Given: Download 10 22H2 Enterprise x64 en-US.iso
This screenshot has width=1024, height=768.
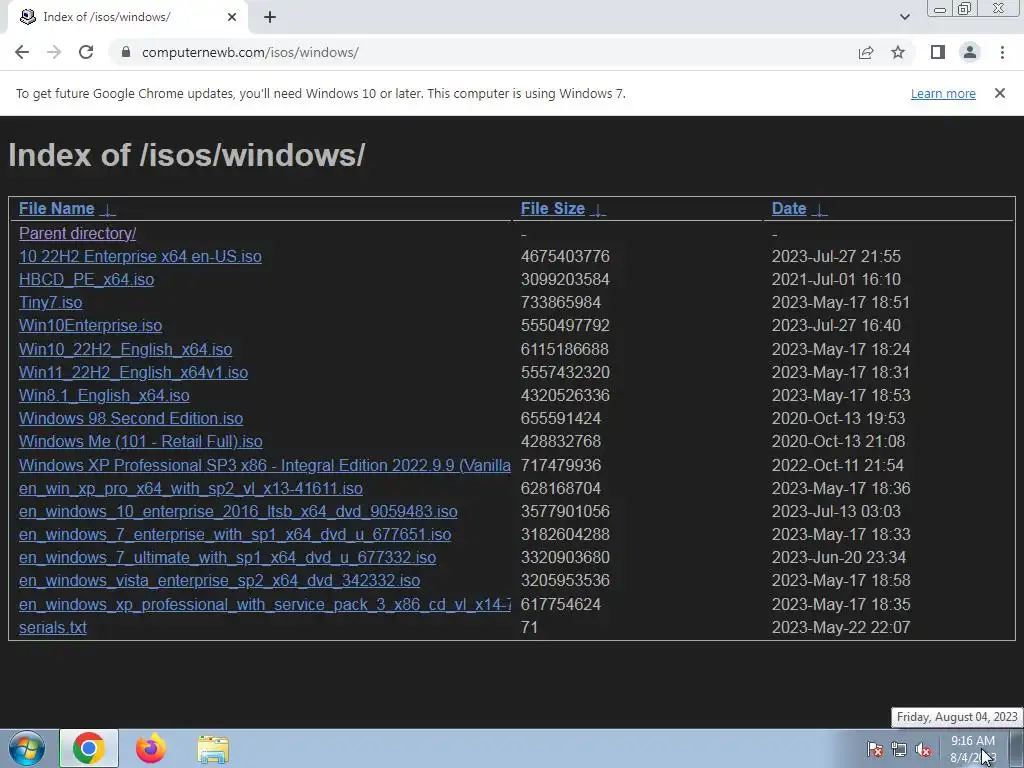Looking at the screenshot, I should coord(140,256).
